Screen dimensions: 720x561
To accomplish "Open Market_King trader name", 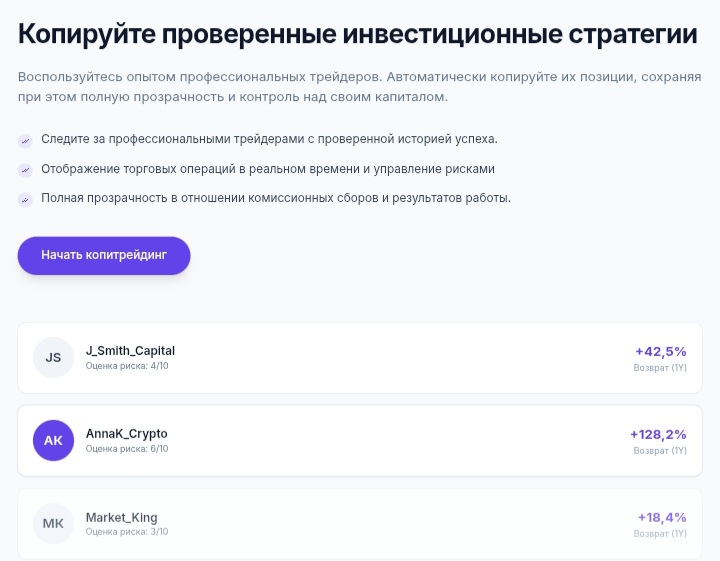I will [x=122, y=517].
